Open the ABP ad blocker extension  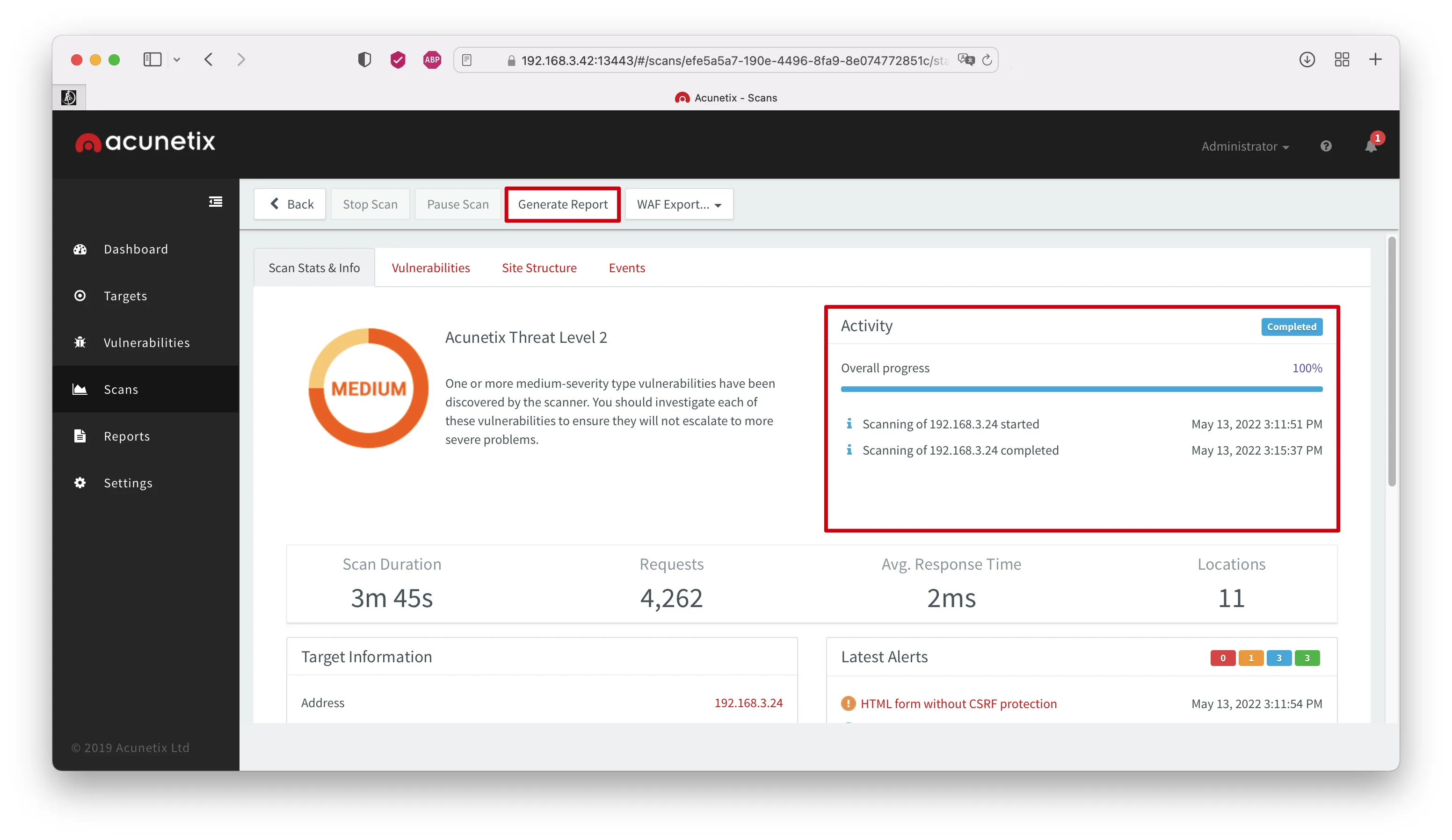(432, 59)
